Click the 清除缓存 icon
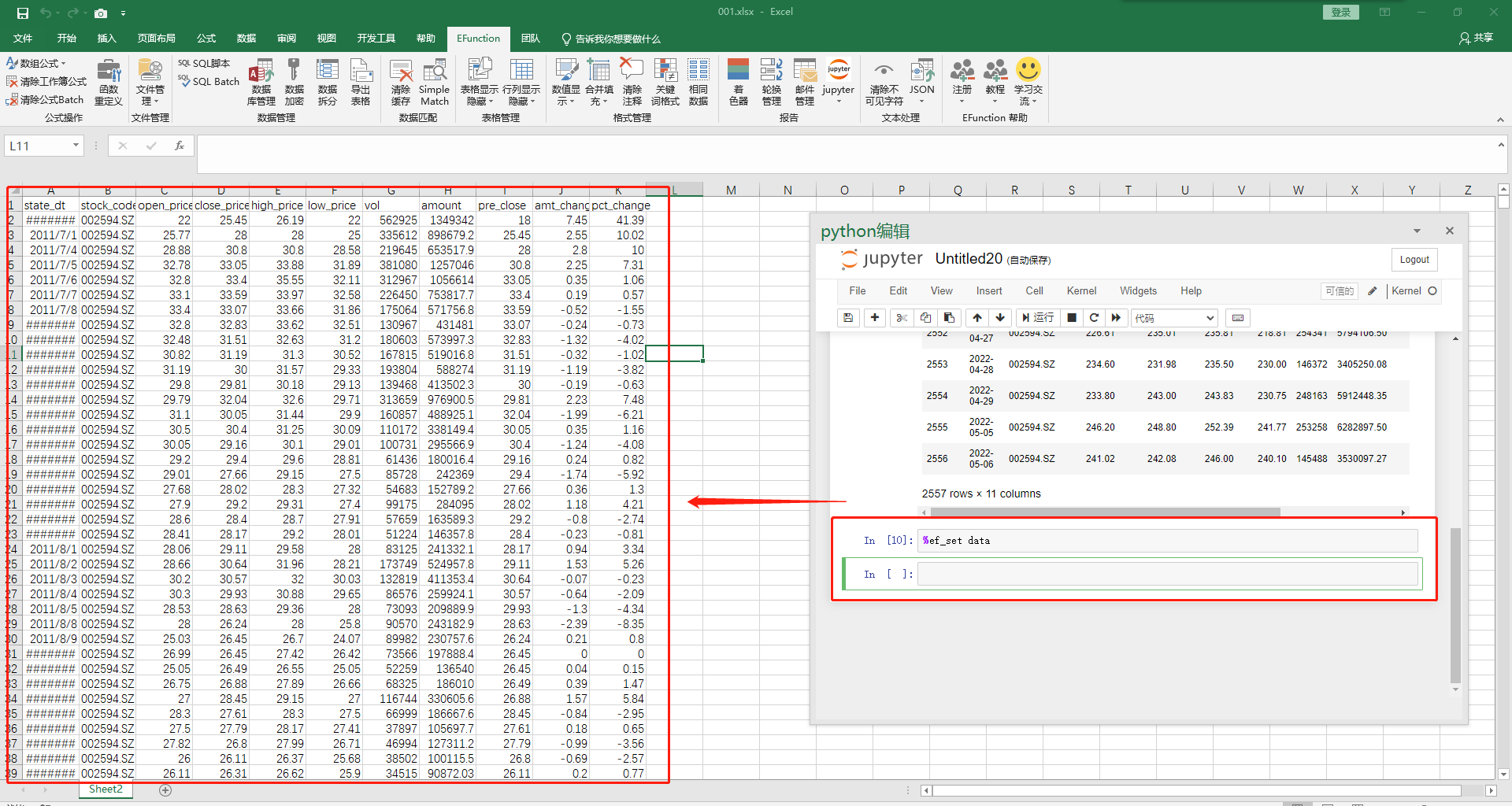The height and width of the screenshot is (806, 1512). pos(401,82)
